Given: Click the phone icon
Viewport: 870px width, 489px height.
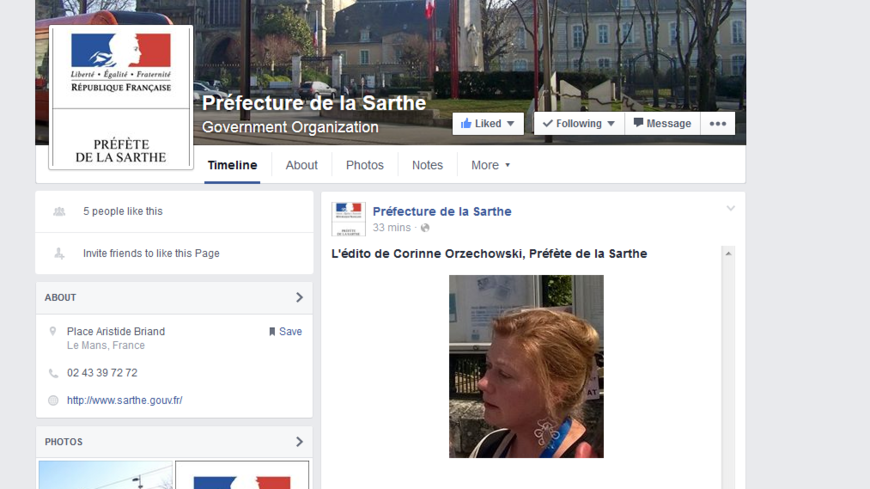Looking at the screenshot, I should coord(53,373).
